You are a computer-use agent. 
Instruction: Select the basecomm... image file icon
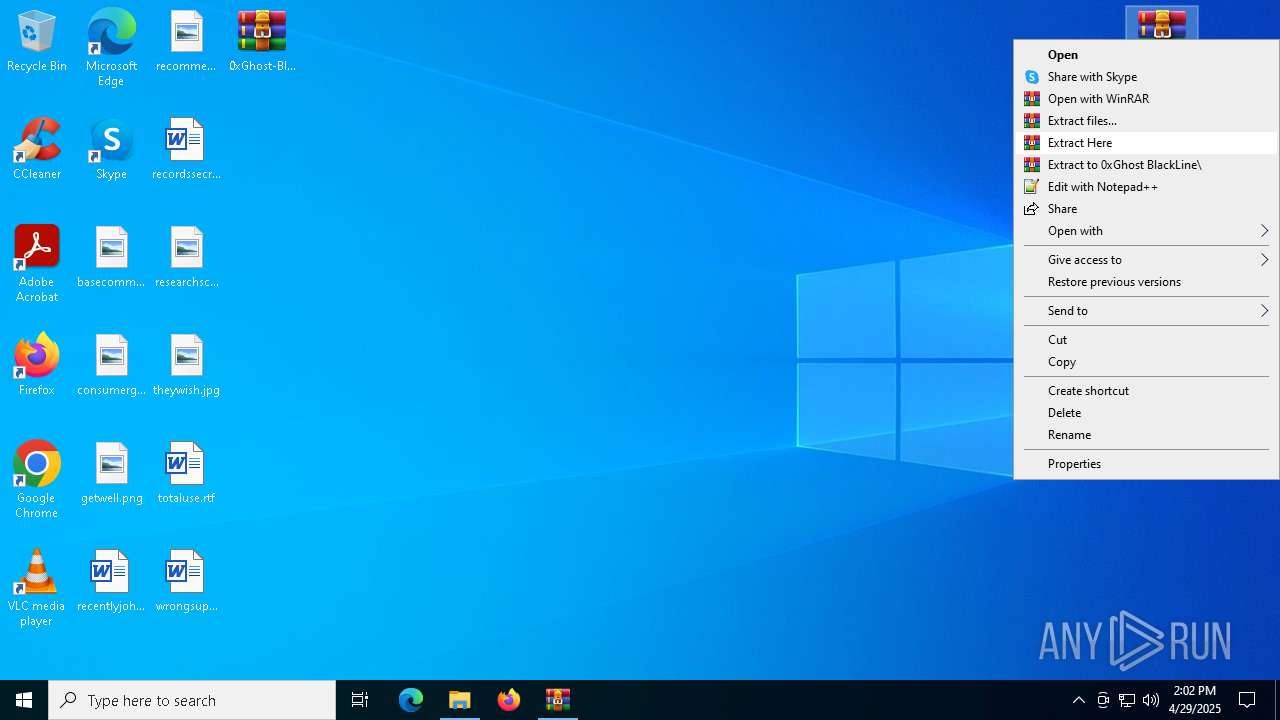tap(111, 258)
